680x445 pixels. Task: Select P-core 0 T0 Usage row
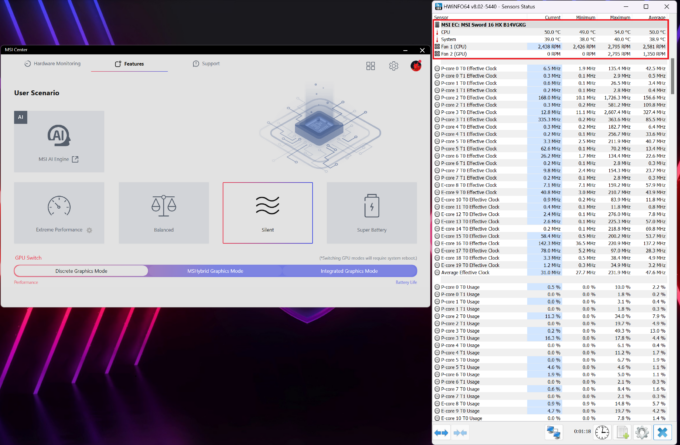point(551,287)
